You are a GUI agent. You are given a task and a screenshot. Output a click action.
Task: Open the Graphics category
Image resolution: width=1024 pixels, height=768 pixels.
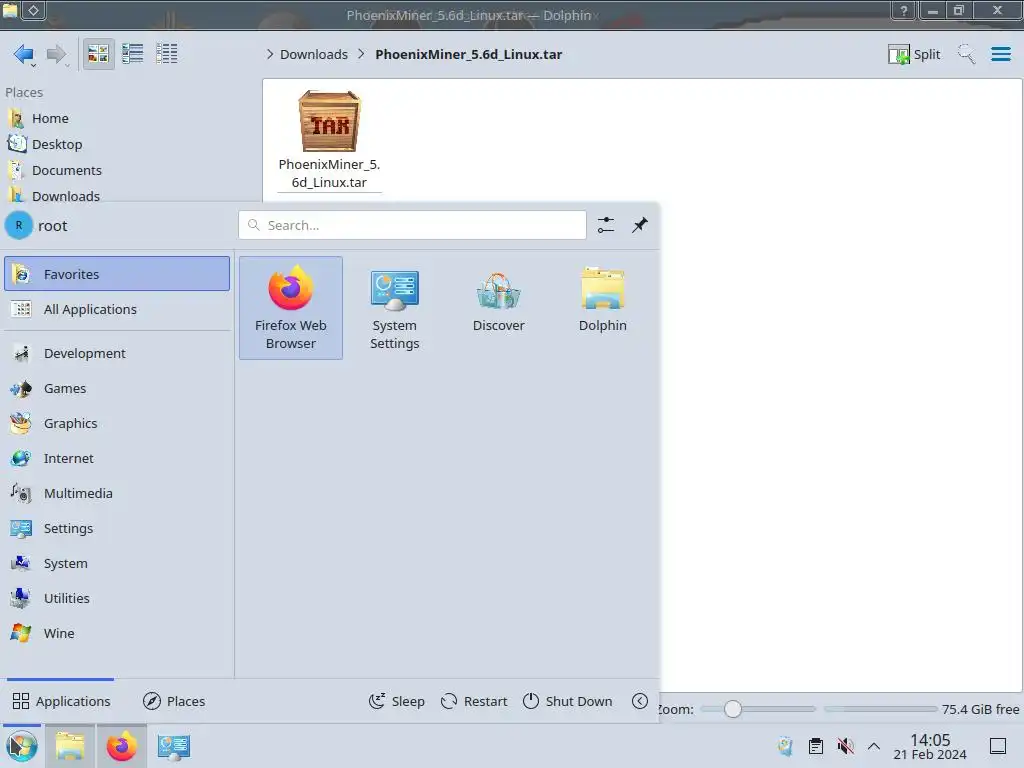(117, 423)
